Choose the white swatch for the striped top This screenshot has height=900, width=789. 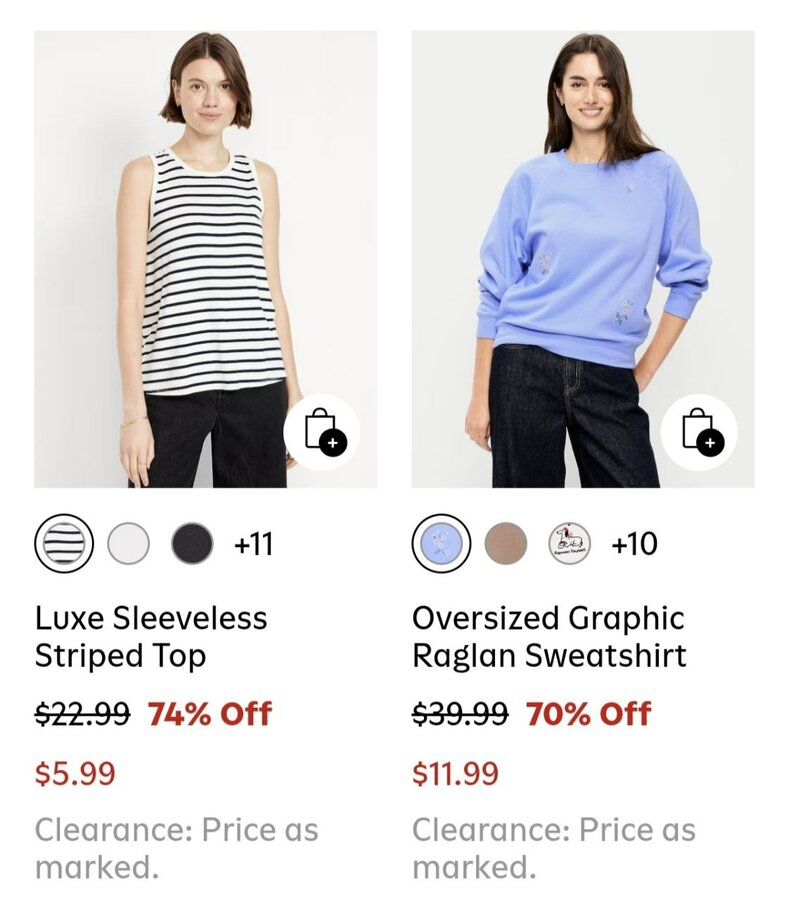point(128,544)
